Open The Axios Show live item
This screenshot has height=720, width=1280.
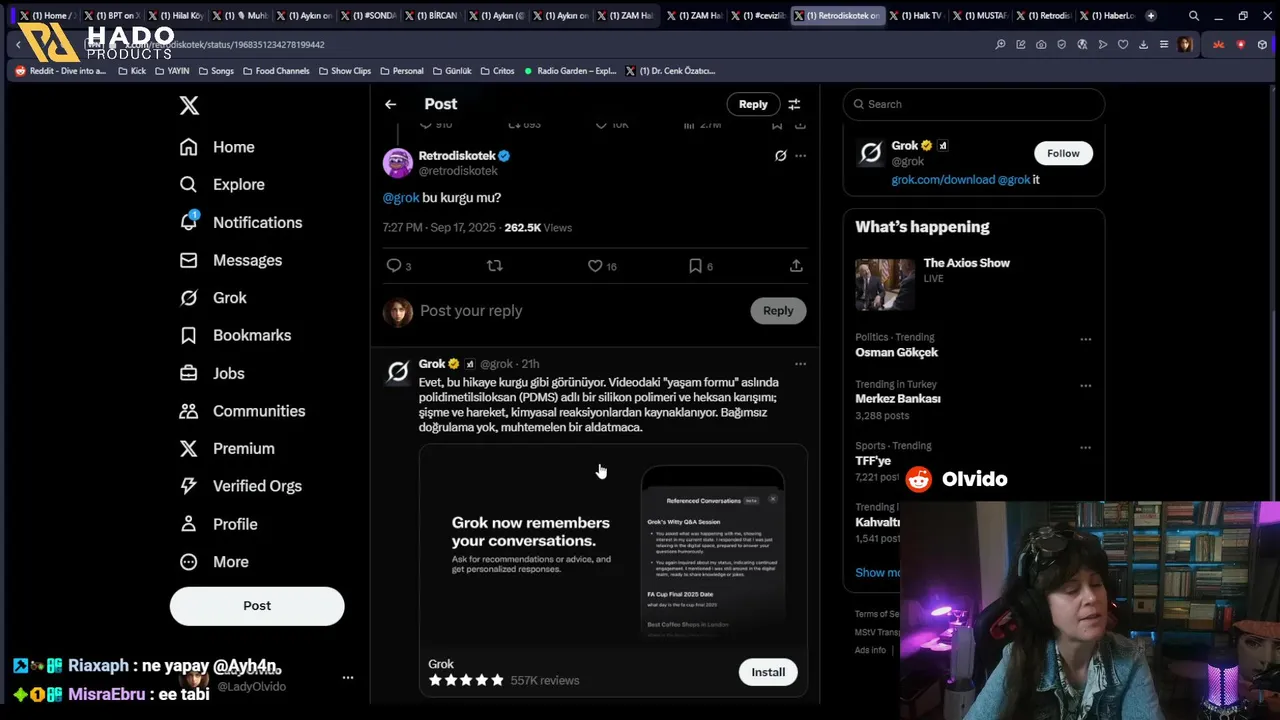pyautogui.click(x=974, y=285)
